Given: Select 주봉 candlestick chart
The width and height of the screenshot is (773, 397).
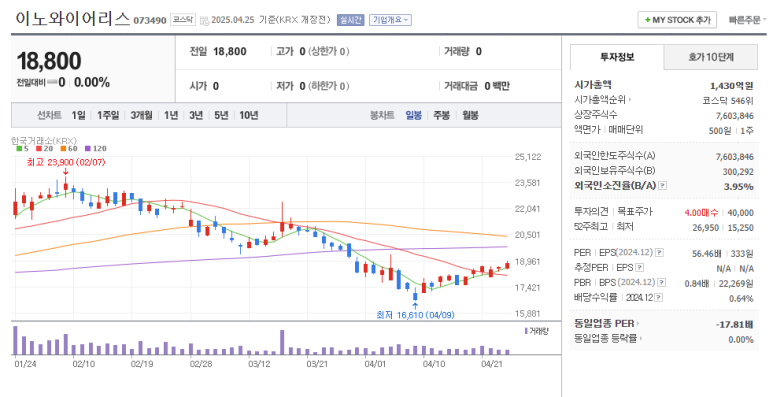Looking at the screenshot, I should 442,115.
